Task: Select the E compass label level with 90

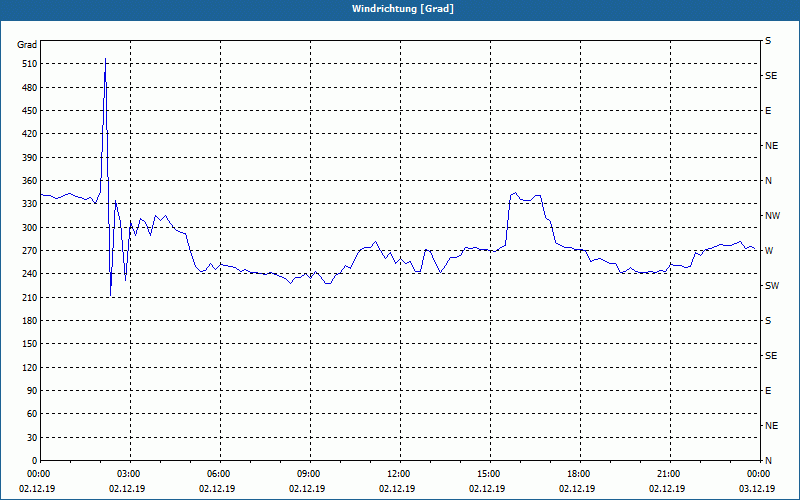Action: click(x=768, y=391)
